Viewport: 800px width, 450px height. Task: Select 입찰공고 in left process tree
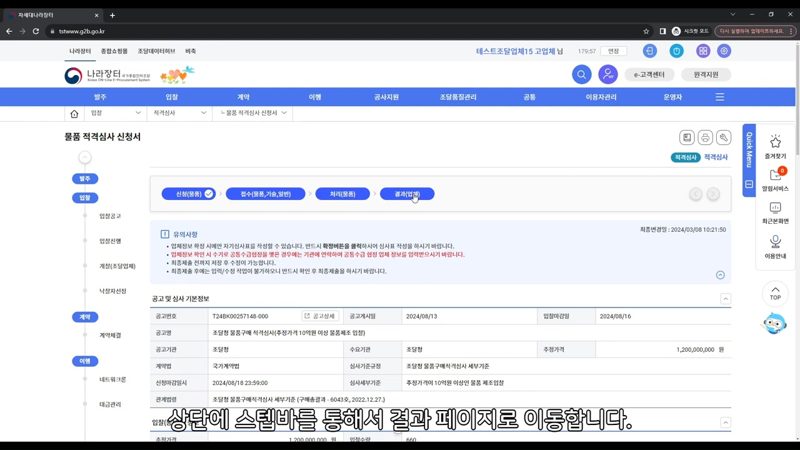tap(110, 216)
